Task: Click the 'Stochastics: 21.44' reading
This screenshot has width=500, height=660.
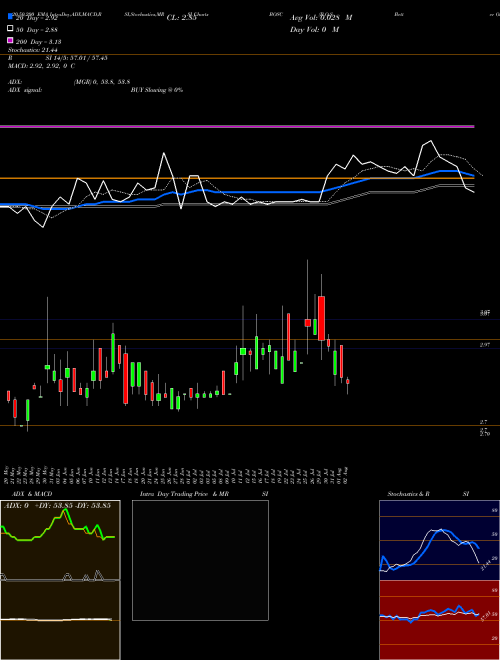Action: [x=32, y=50]
